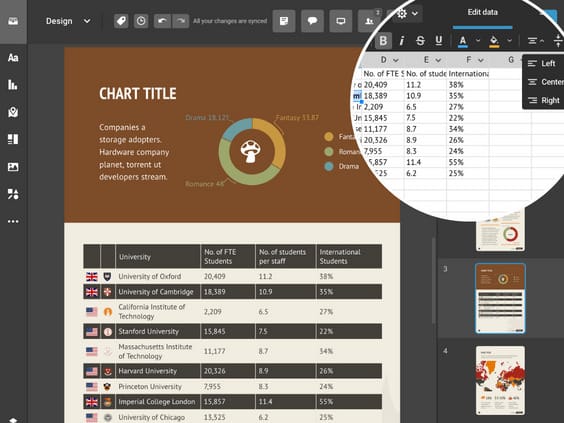This screenshot has width=564, height=423.
Task: Choose Right alignment from the menu
Action: [543, 100]
